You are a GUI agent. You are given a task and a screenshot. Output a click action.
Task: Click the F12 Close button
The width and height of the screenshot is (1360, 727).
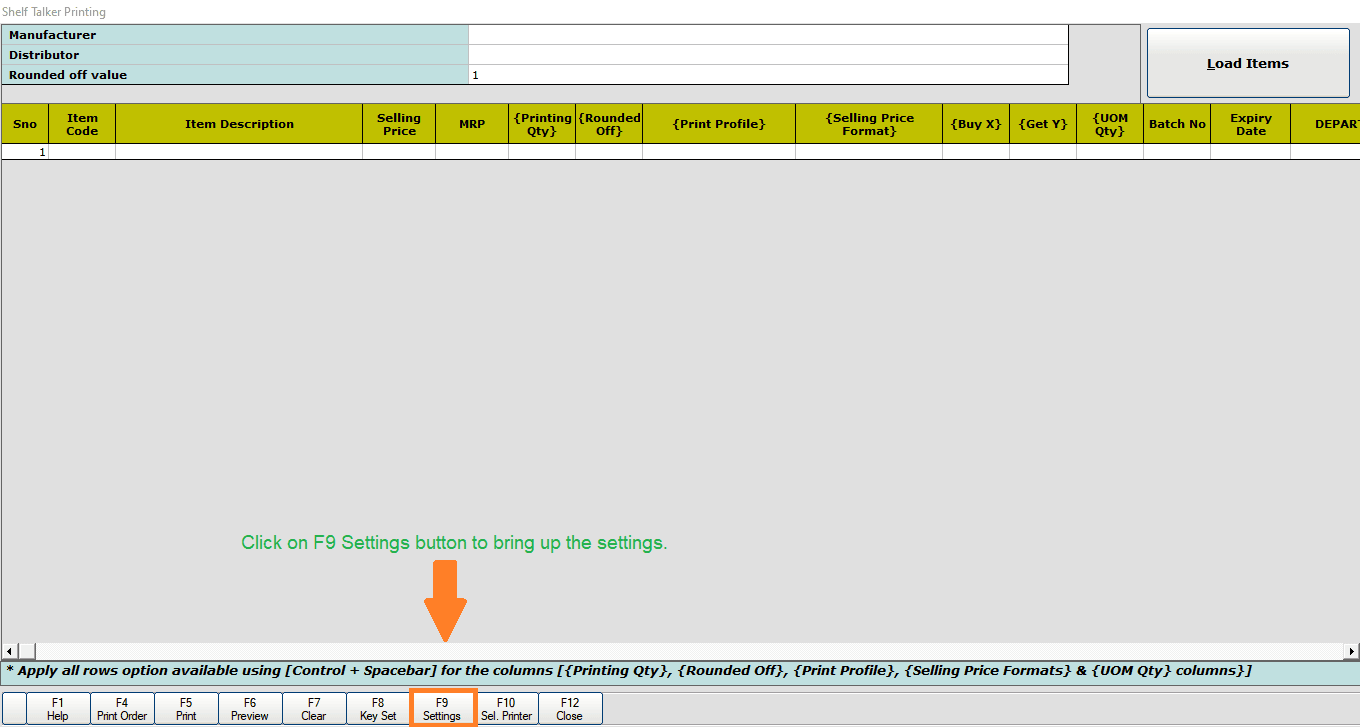[570, 709]
